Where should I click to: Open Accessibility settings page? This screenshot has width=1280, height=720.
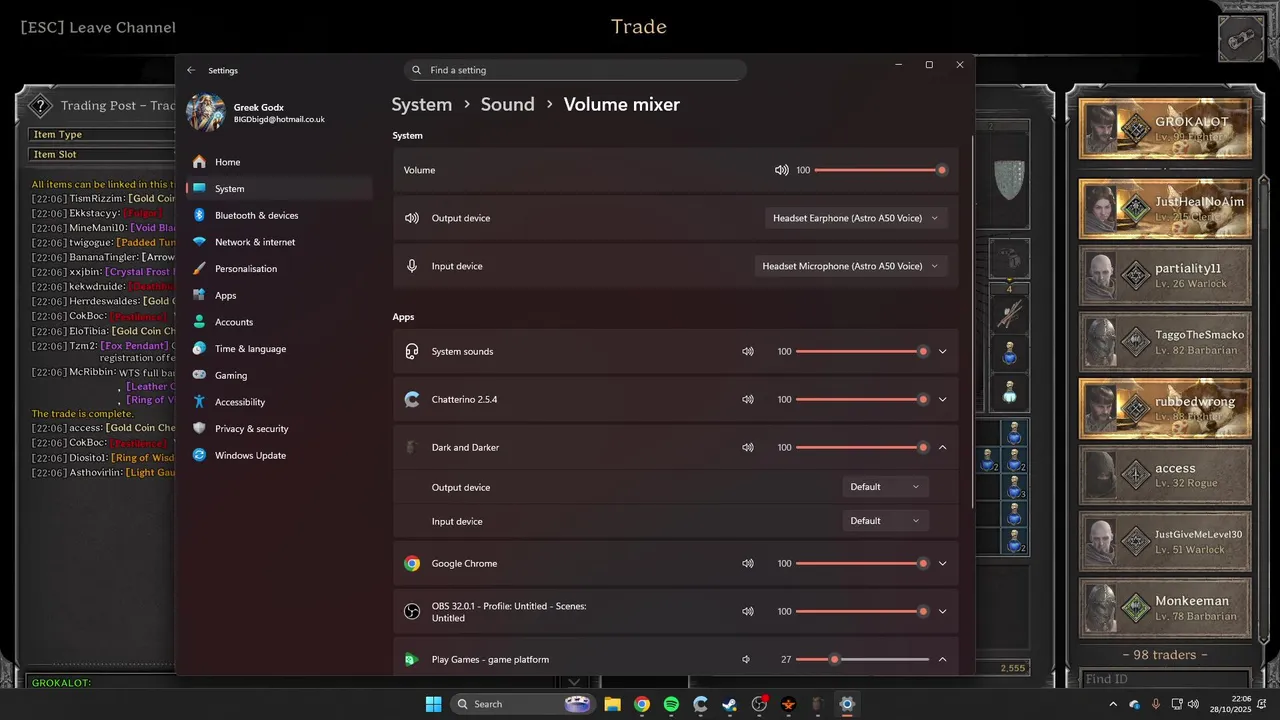coord(279,402)
